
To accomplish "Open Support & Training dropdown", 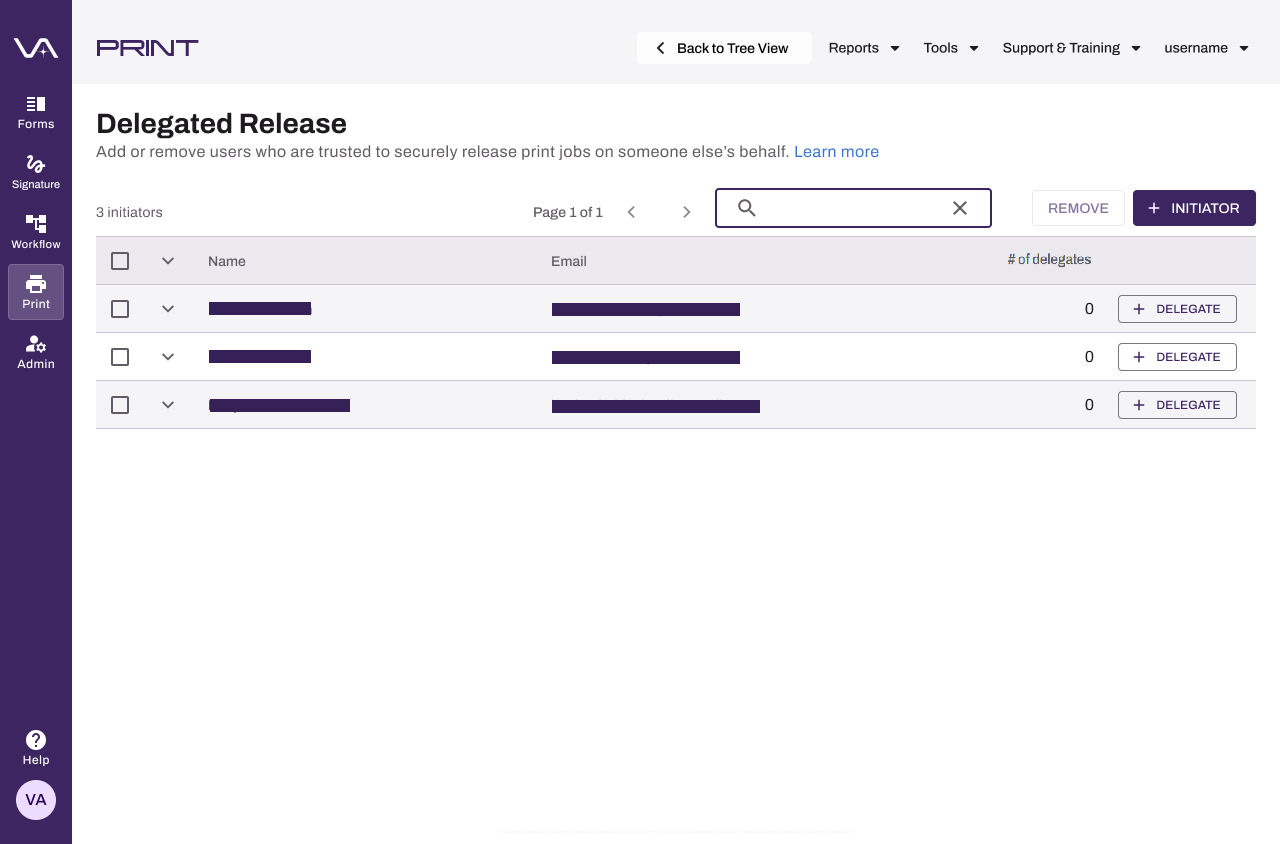I will click(1072, 48).
